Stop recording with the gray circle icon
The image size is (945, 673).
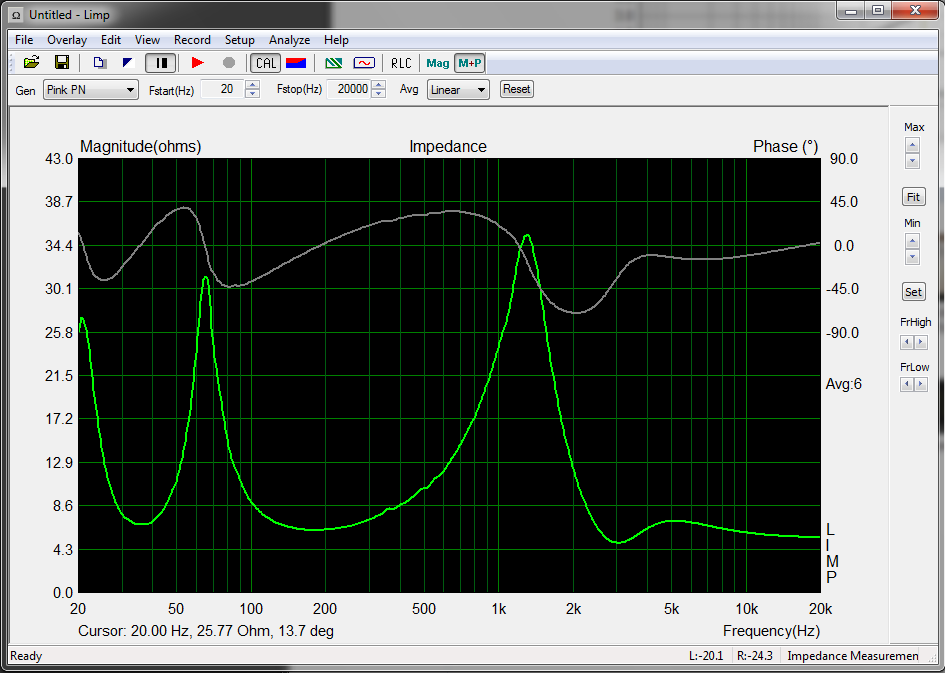click(229, 63)
